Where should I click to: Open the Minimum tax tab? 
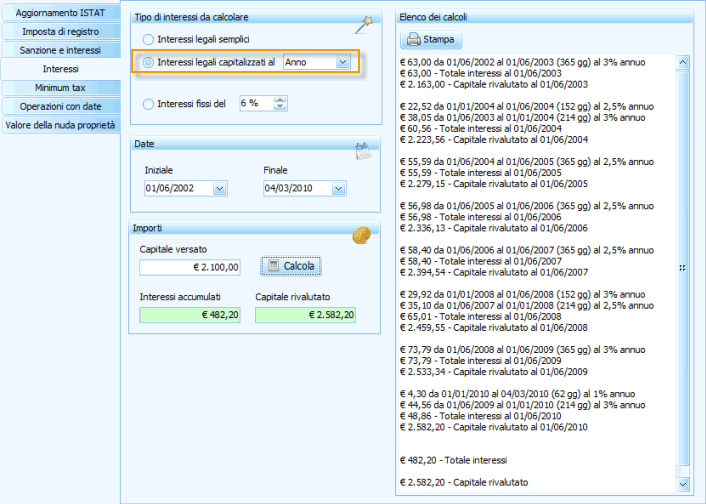(61, 88)
